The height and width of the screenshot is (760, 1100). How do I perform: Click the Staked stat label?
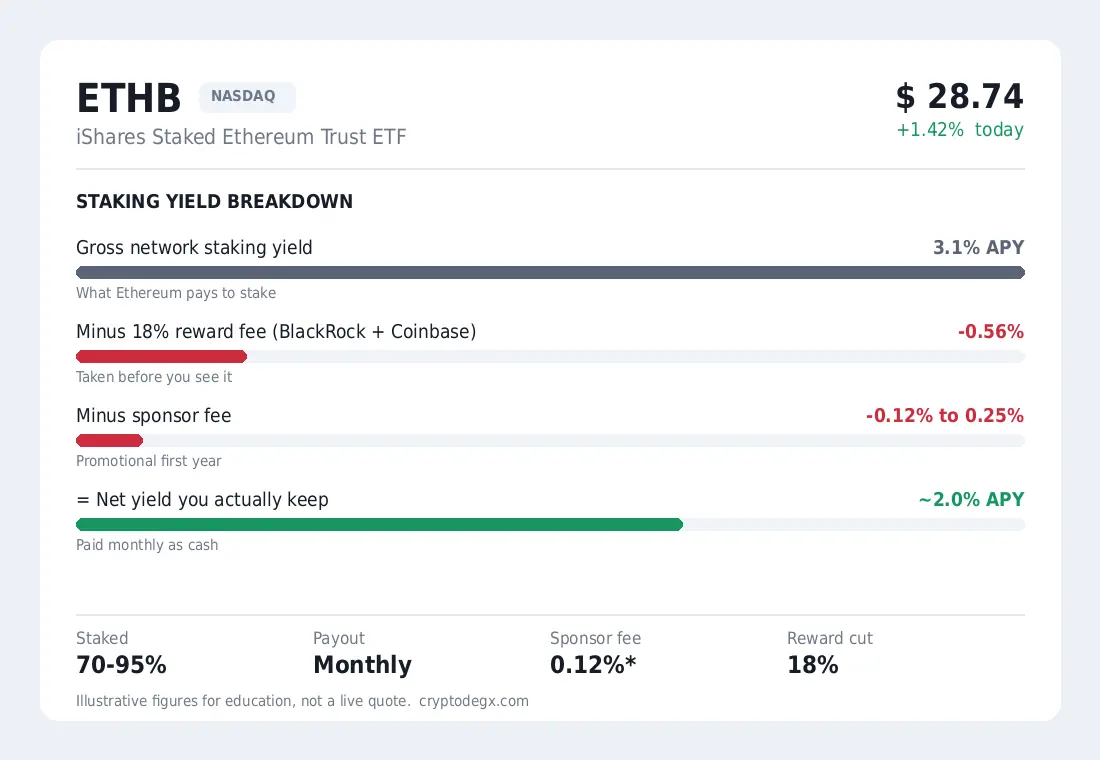click(x=102, y=639)
